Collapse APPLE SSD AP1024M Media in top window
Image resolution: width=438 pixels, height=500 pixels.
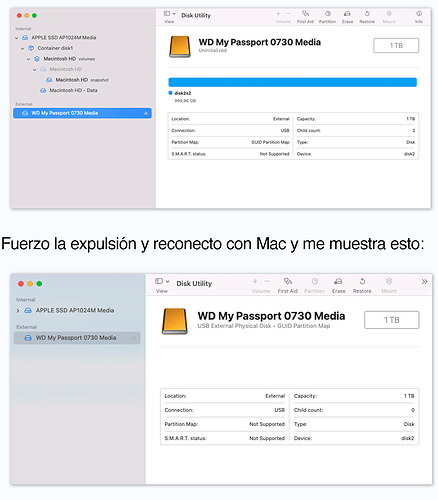pyautogui.click(x=17, y=38)
